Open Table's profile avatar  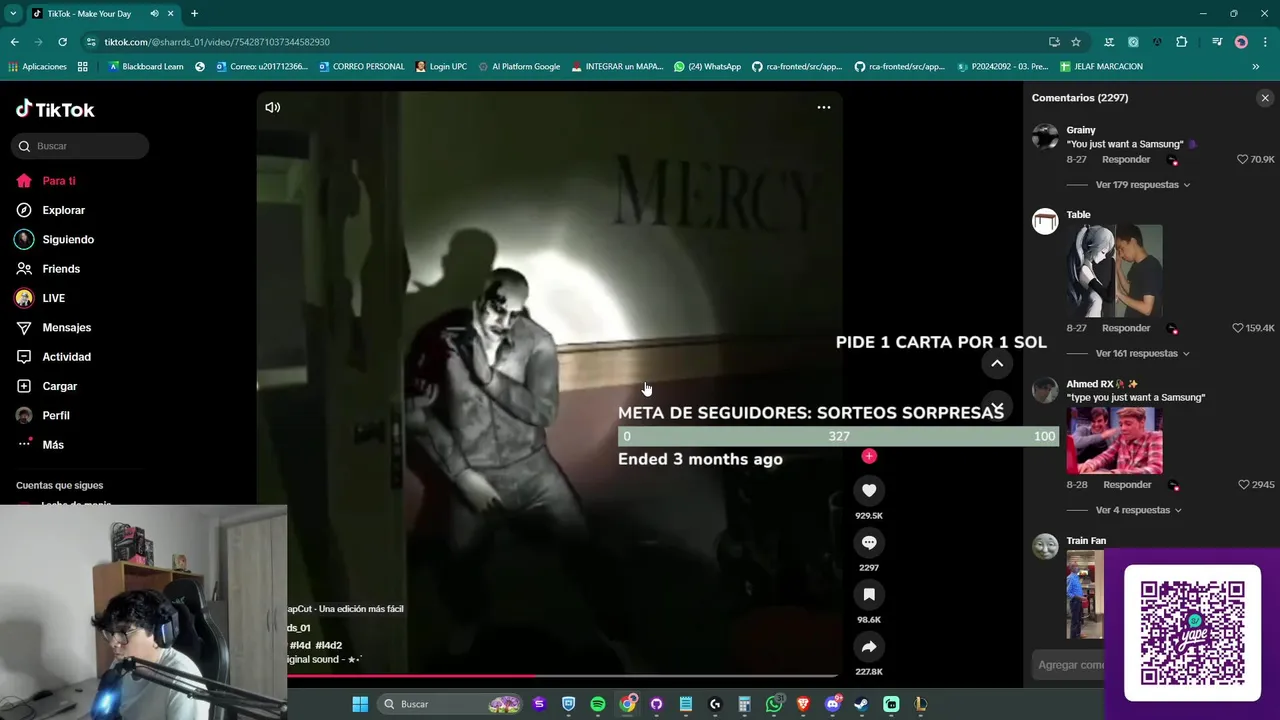(x=1045, y=221)
